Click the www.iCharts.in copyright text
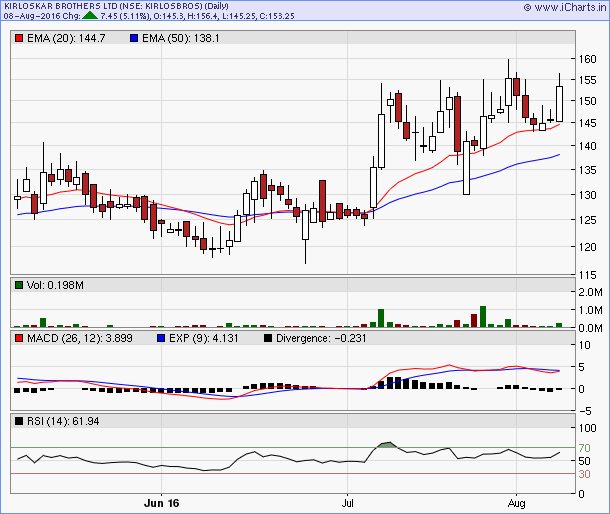This screenshot has width=610, height=514. tap(565, 7)
